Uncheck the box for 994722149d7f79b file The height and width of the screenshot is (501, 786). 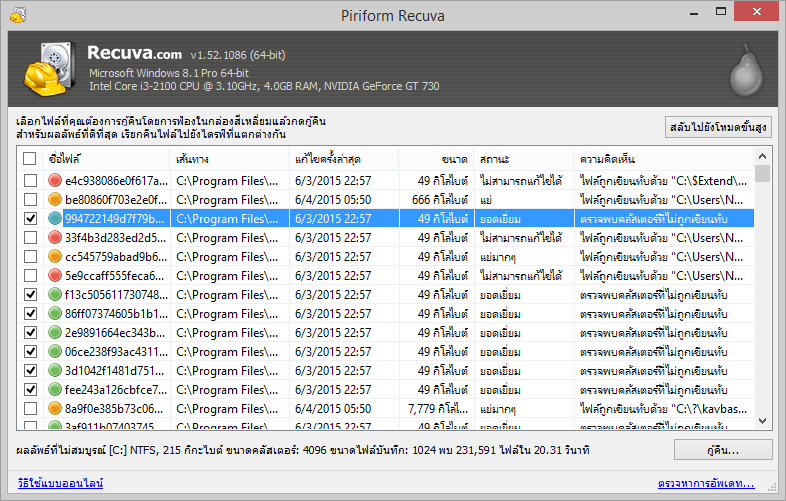click(31, 219)
